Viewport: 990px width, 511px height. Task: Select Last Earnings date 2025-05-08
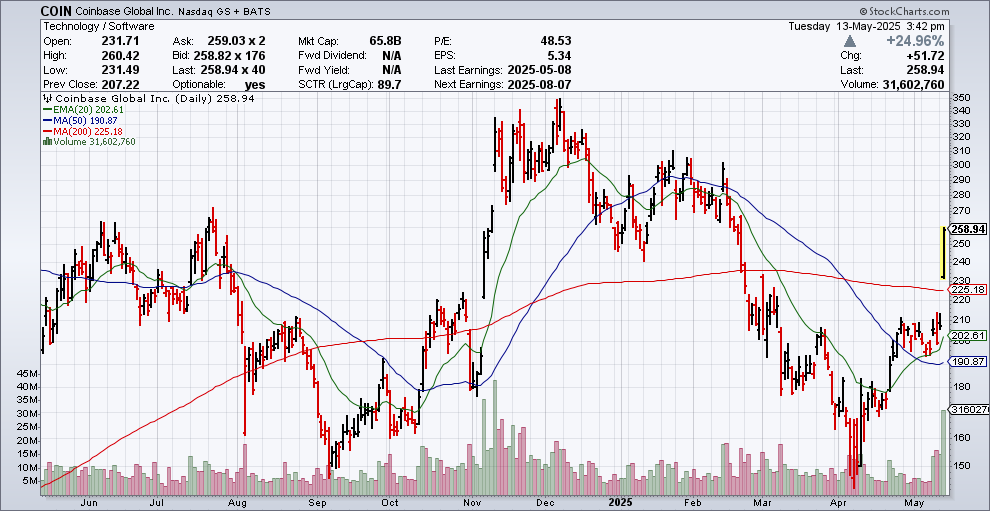538,70
